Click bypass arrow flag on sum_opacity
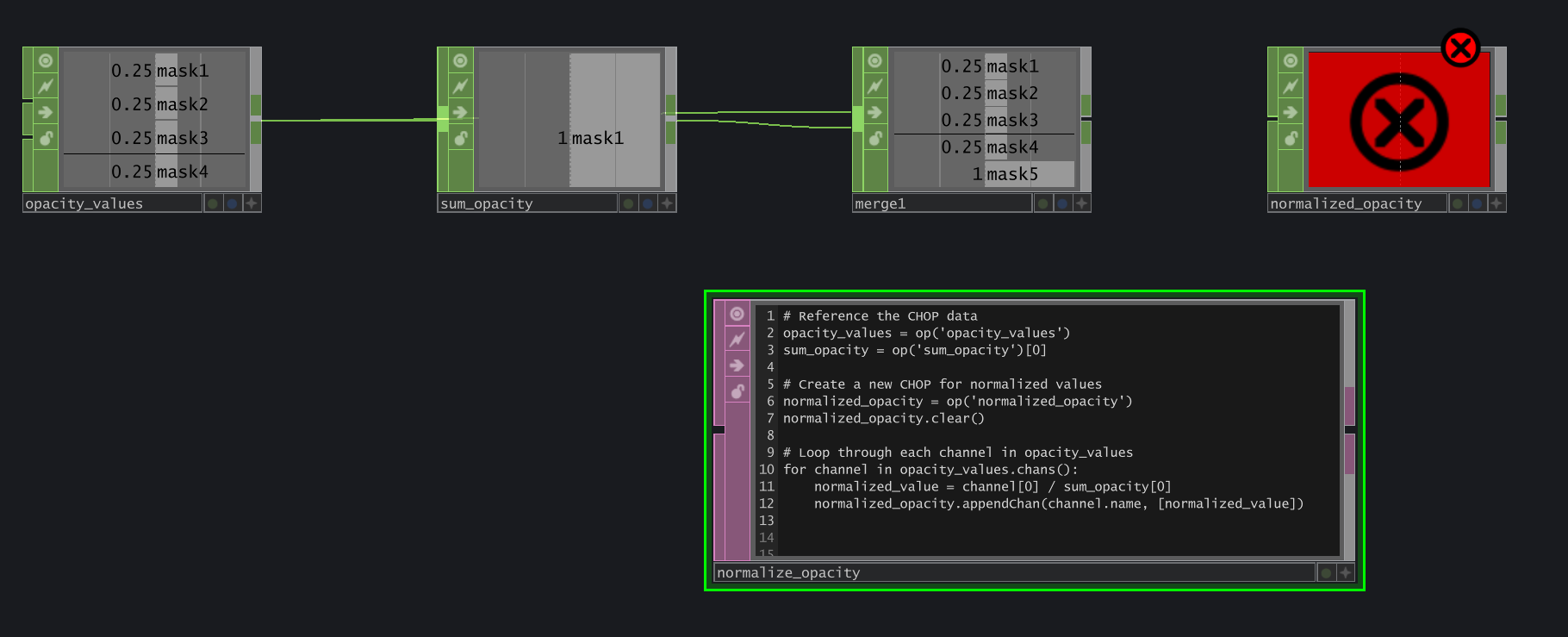 [x=460, y=112]
